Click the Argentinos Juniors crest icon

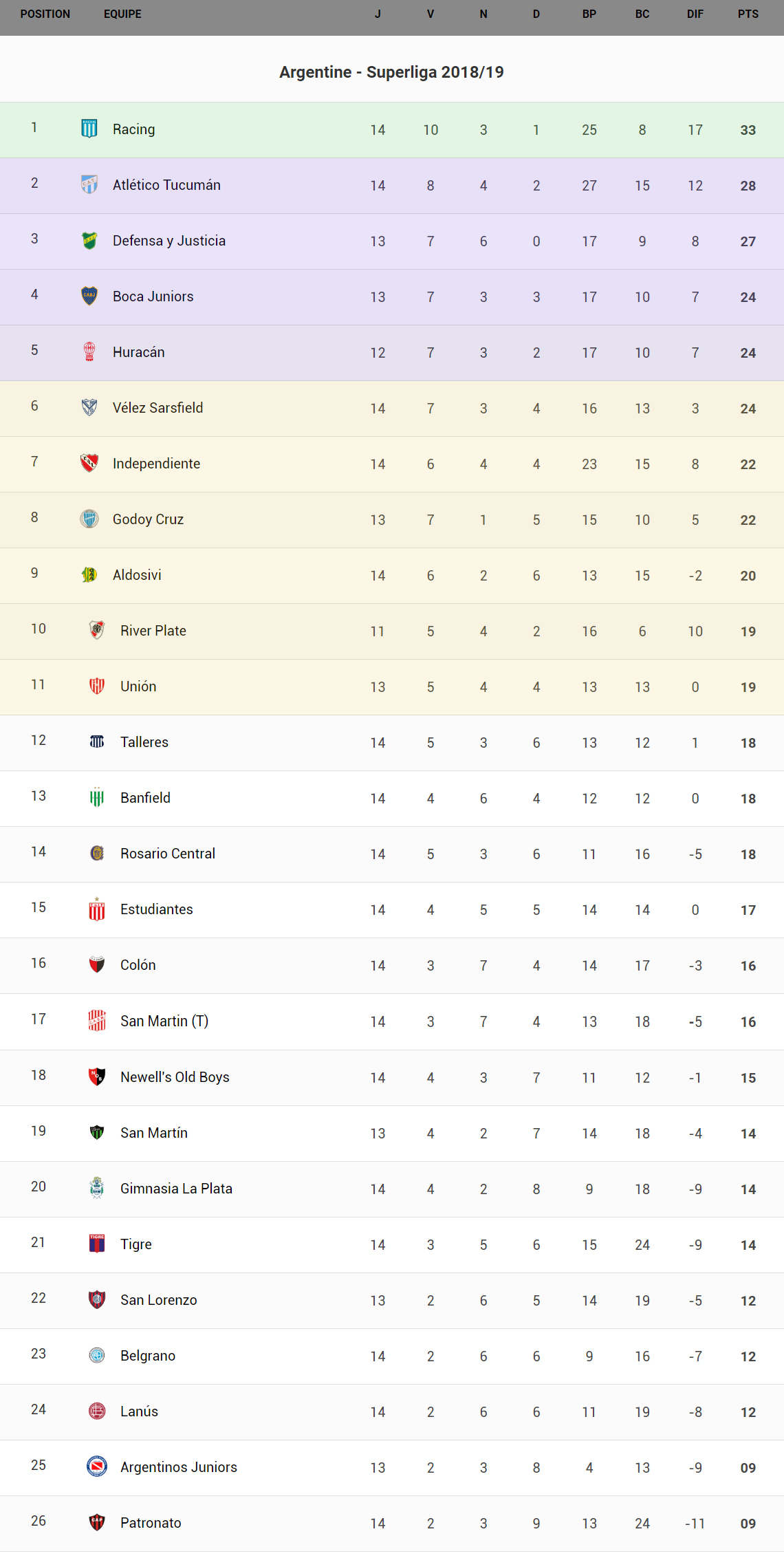tap(97, 1467)
